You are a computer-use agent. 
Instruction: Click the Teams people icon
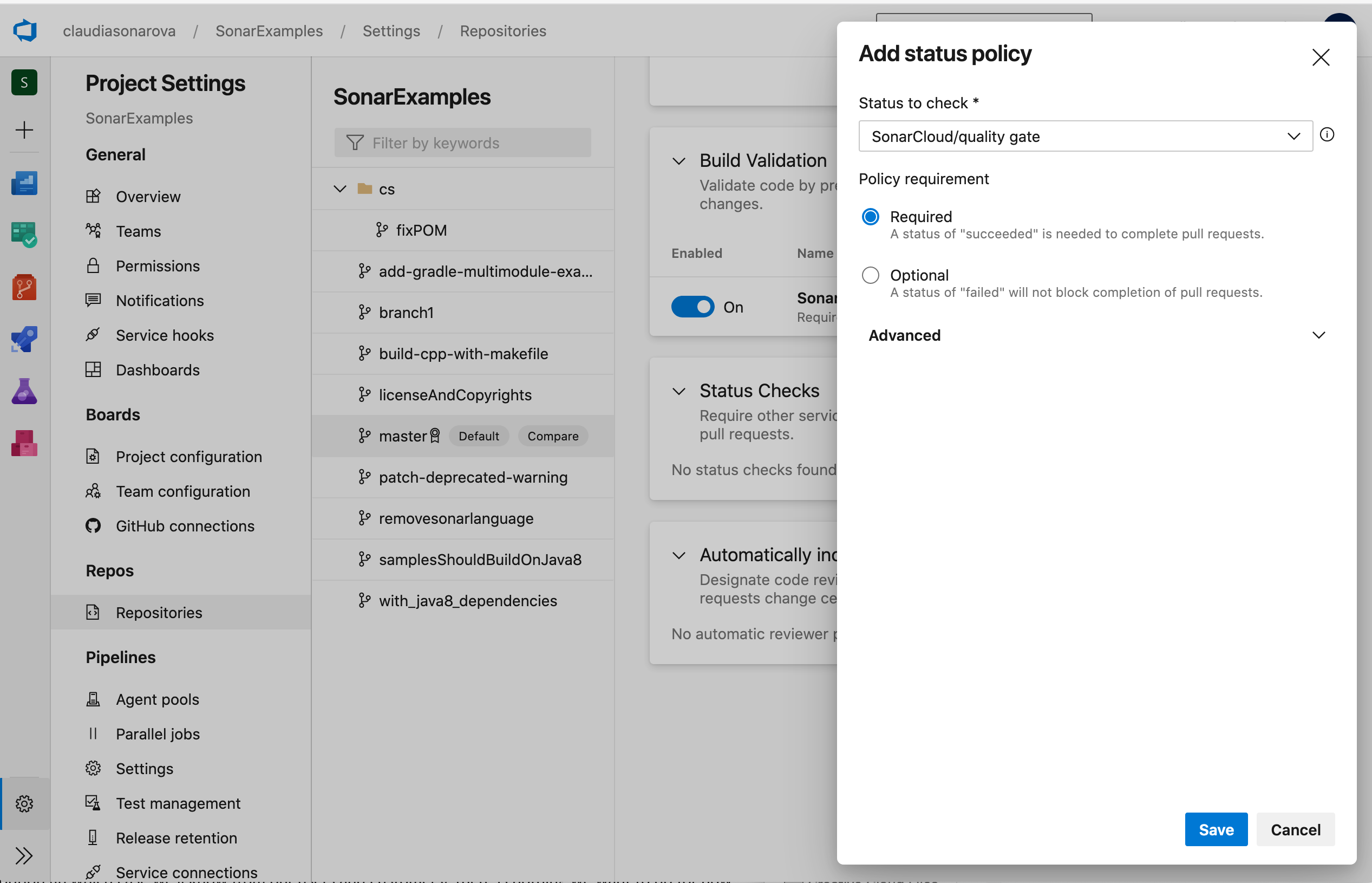click(93, 230)
